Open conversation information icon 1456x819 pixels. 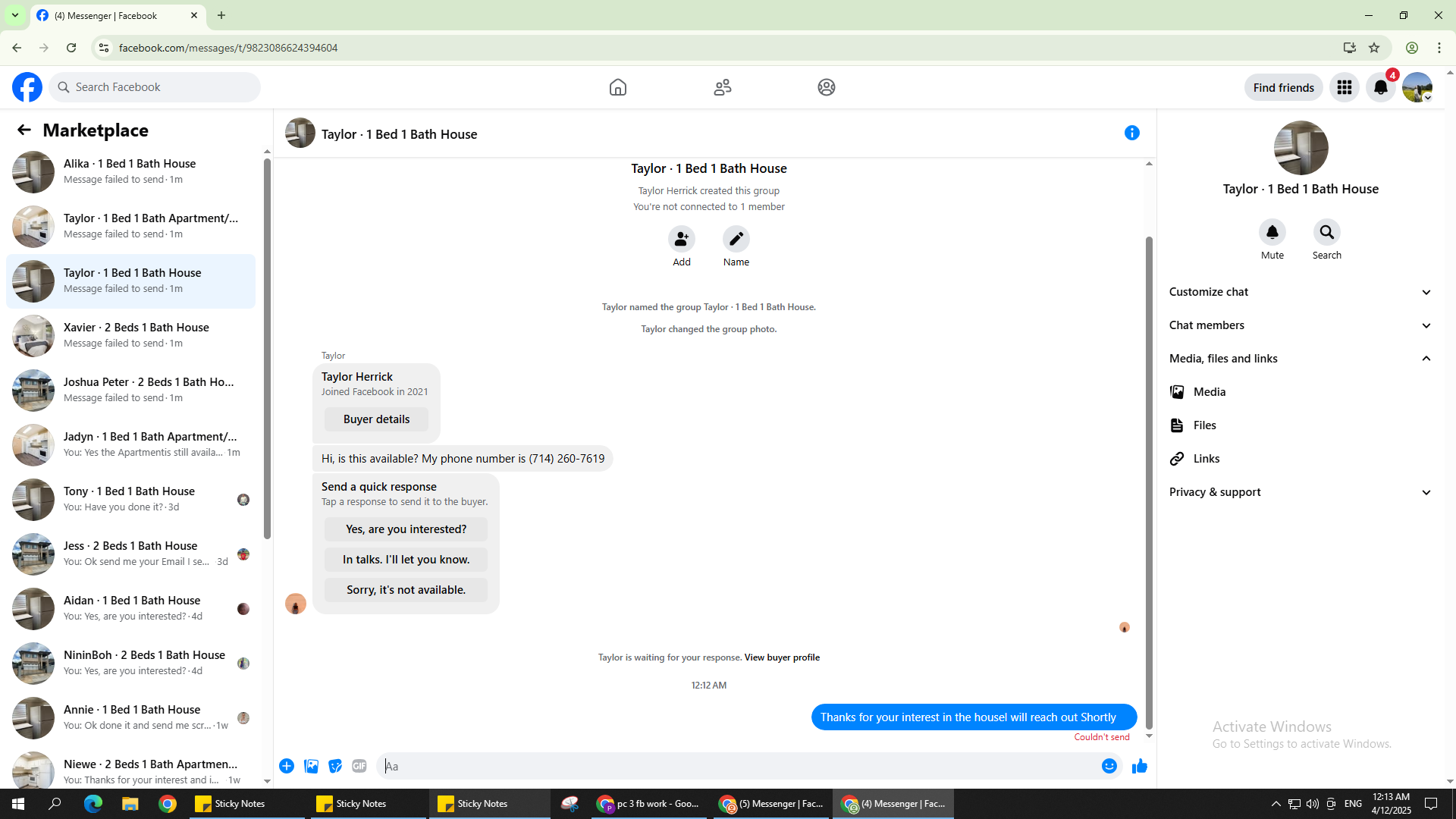pyautogui.click(x=1132, y=133)
